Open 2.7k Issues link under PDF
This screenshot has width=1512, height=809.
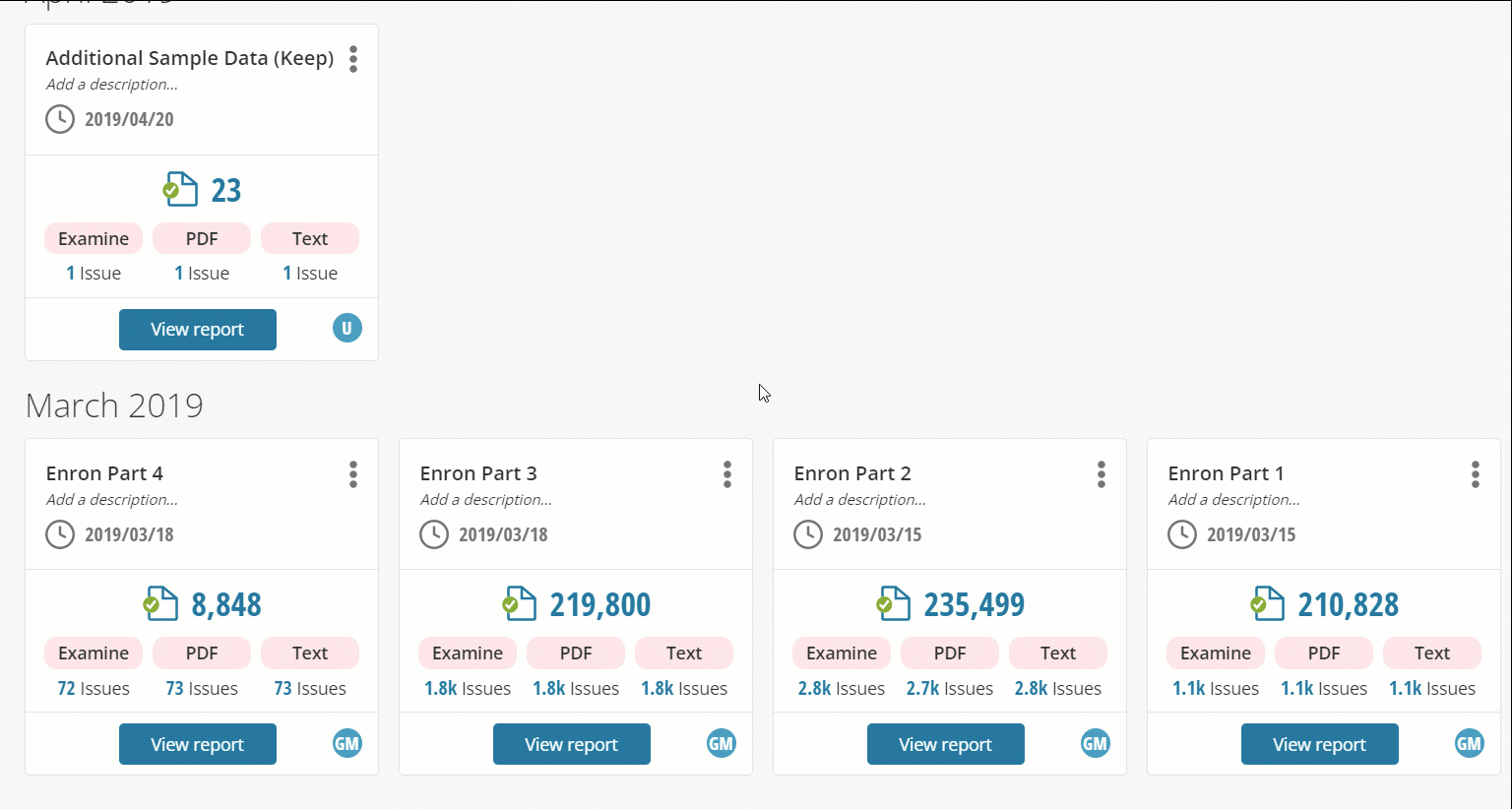[x=950, y=689]
